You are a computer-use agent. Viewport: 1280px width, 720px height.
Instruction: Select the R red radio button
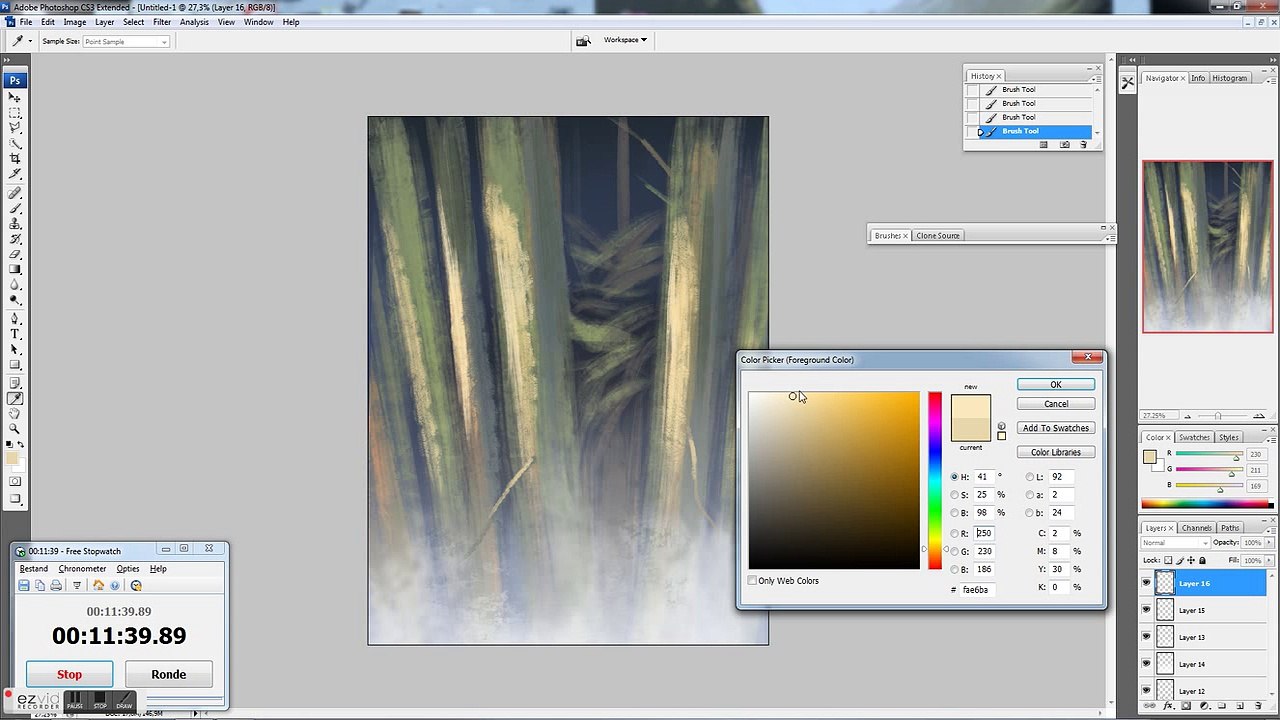pos(954,533)
